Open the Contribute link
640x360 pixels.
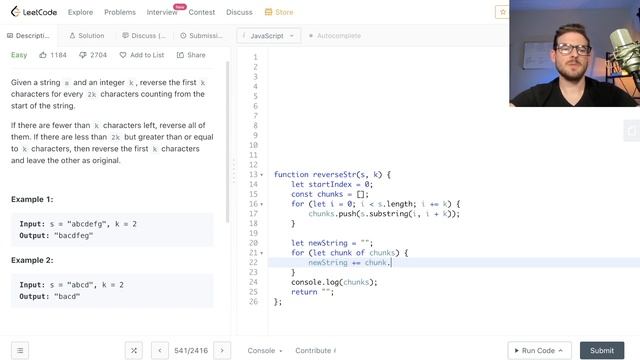(x=316, y=350)
